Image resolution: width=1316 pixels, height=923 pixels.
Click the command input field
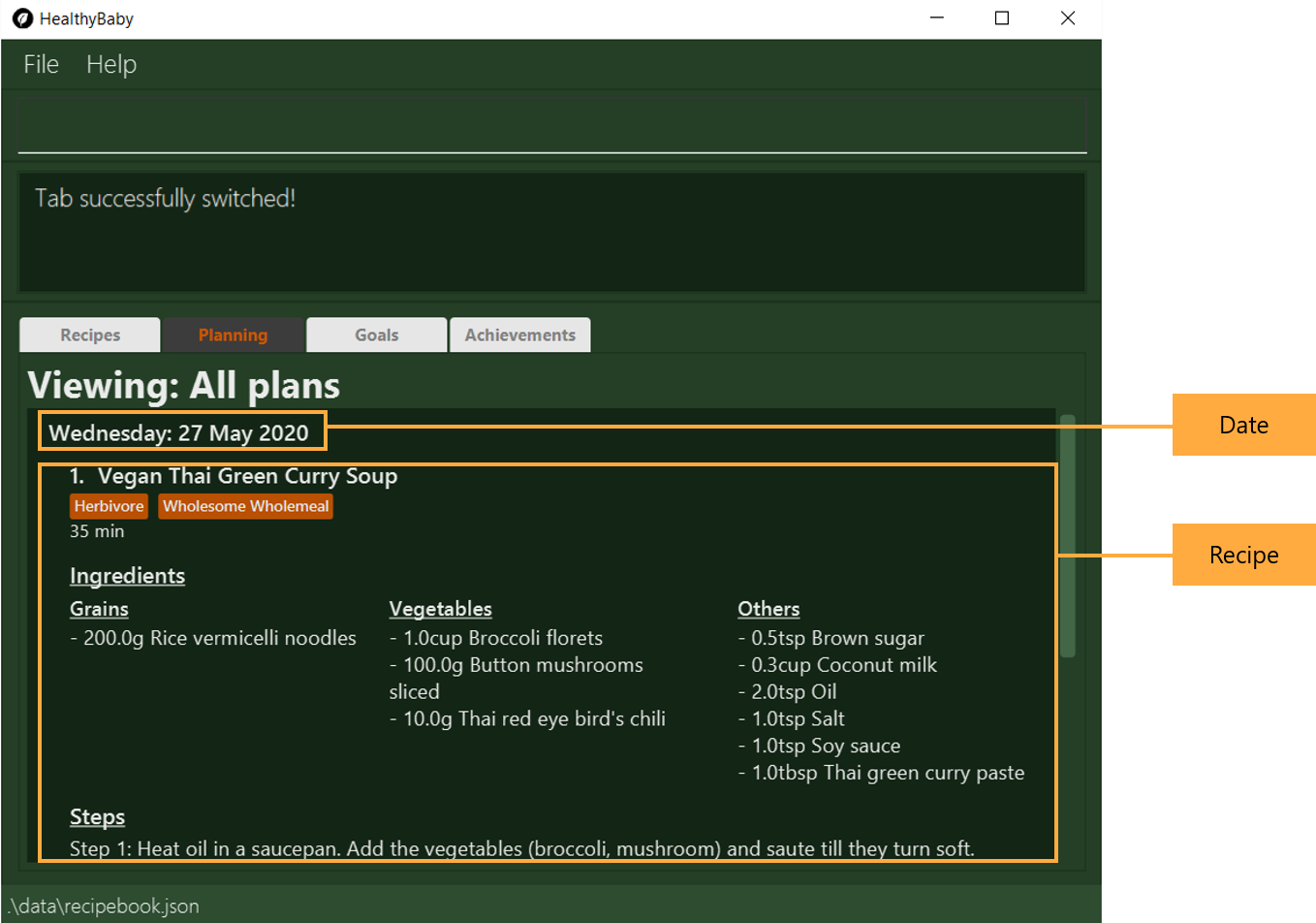(552, 126)
